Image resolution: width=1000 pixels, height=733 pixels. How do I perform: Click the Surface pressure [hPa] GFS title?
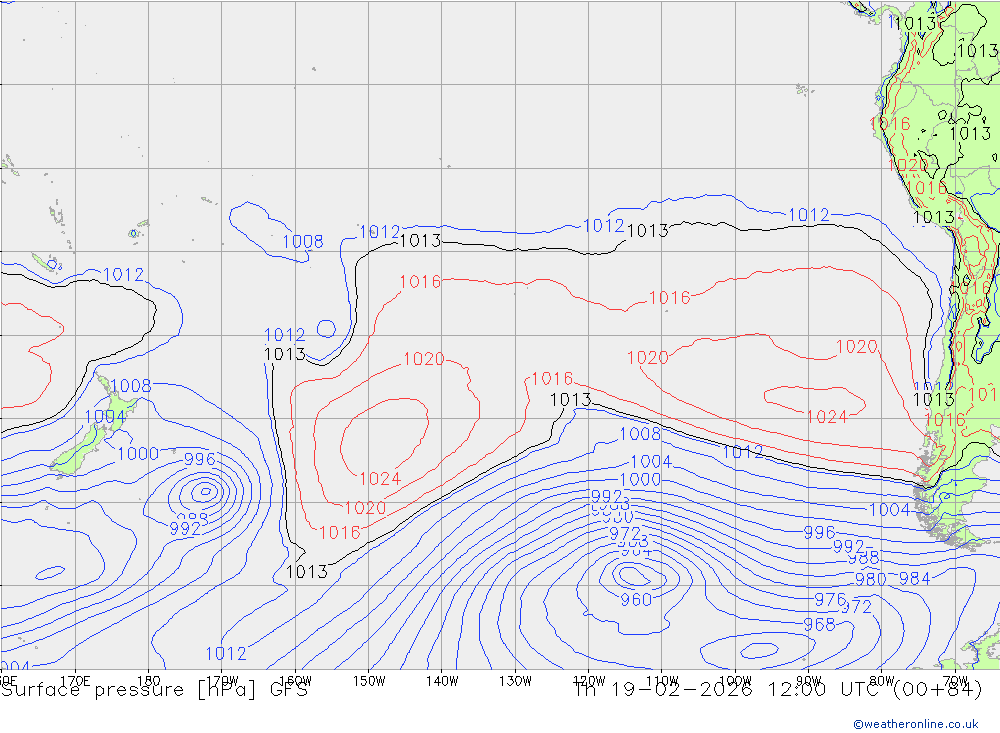[x=154, y=689]
